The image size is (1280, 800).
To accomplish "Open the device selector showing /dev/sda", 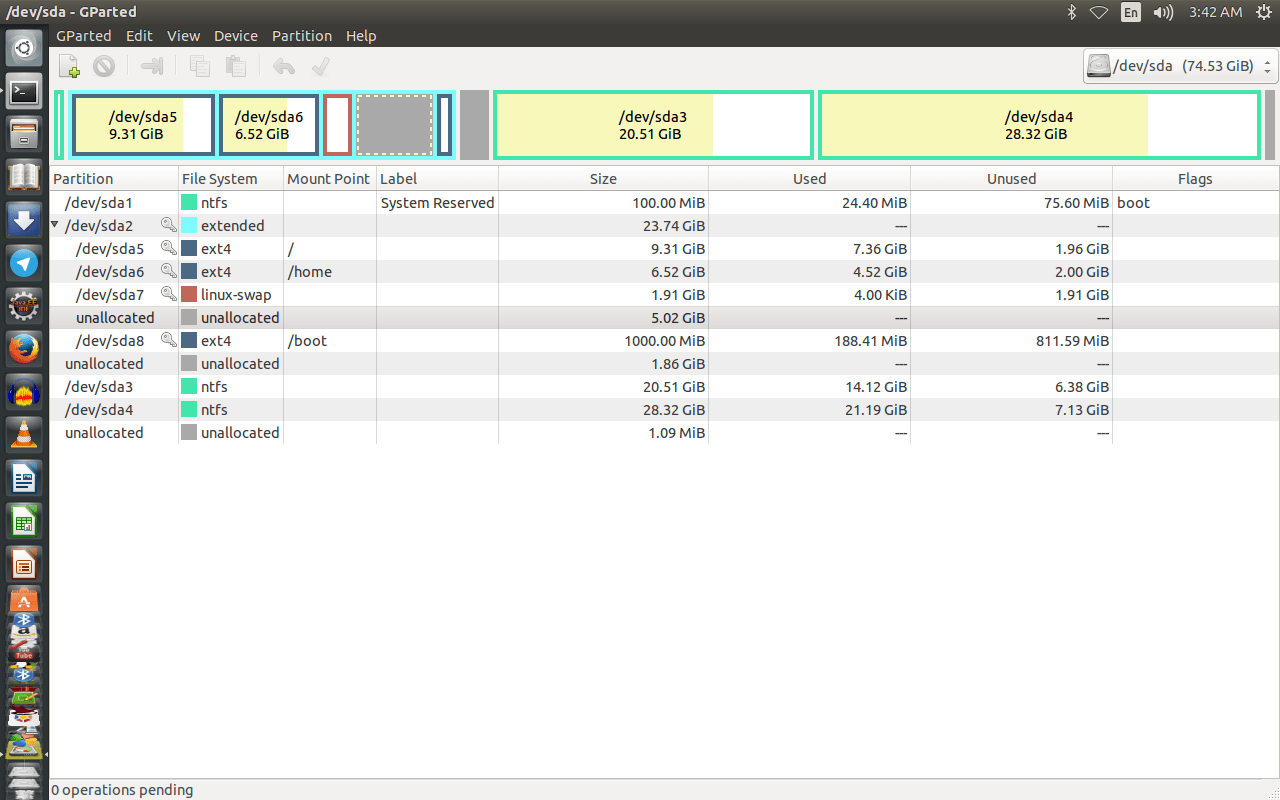I will coord(1175,66).
